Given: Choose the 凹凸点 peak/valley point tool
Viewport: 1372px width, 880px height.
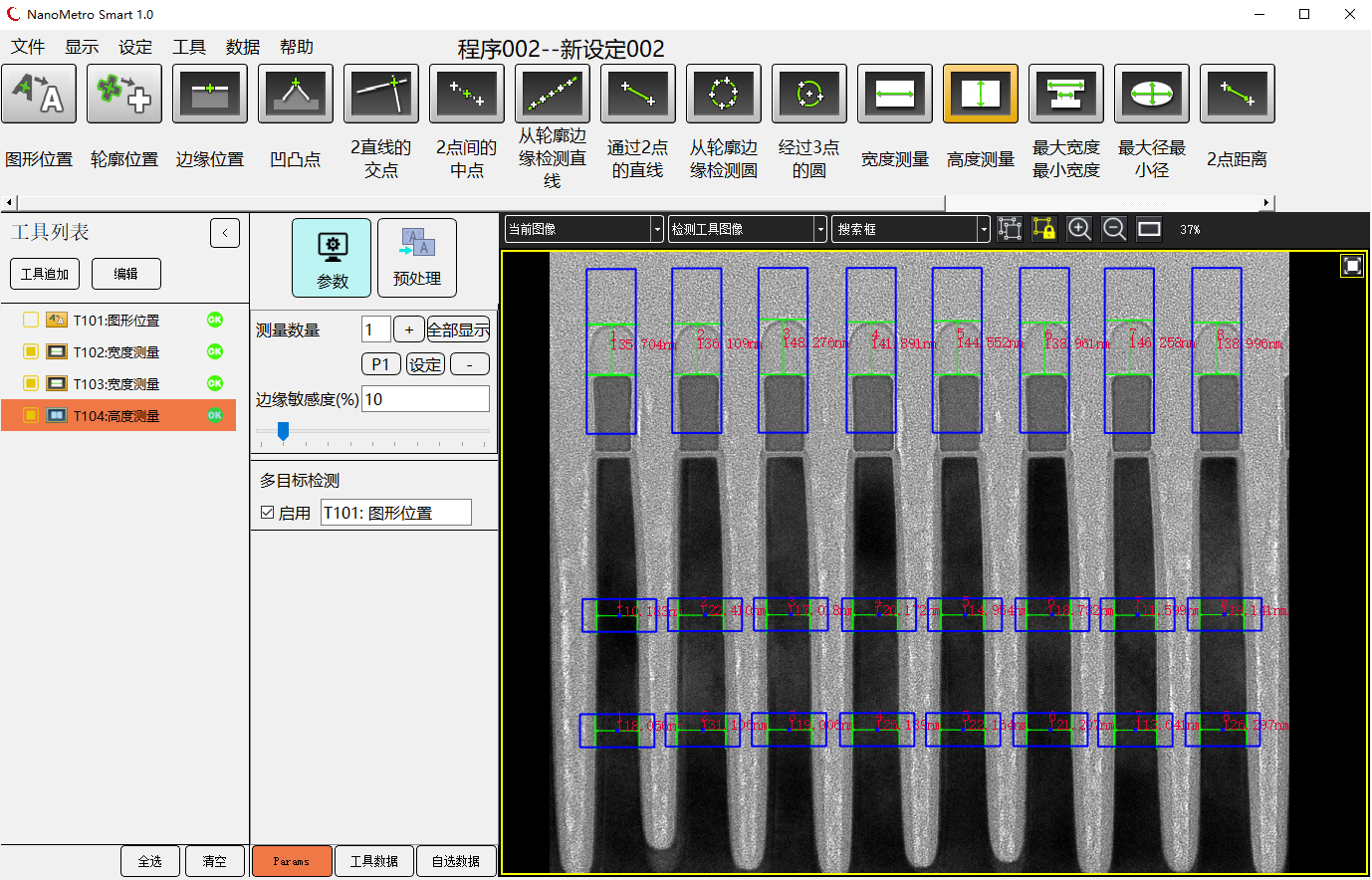Looking at the screenshot, I should tap(296, 95).
